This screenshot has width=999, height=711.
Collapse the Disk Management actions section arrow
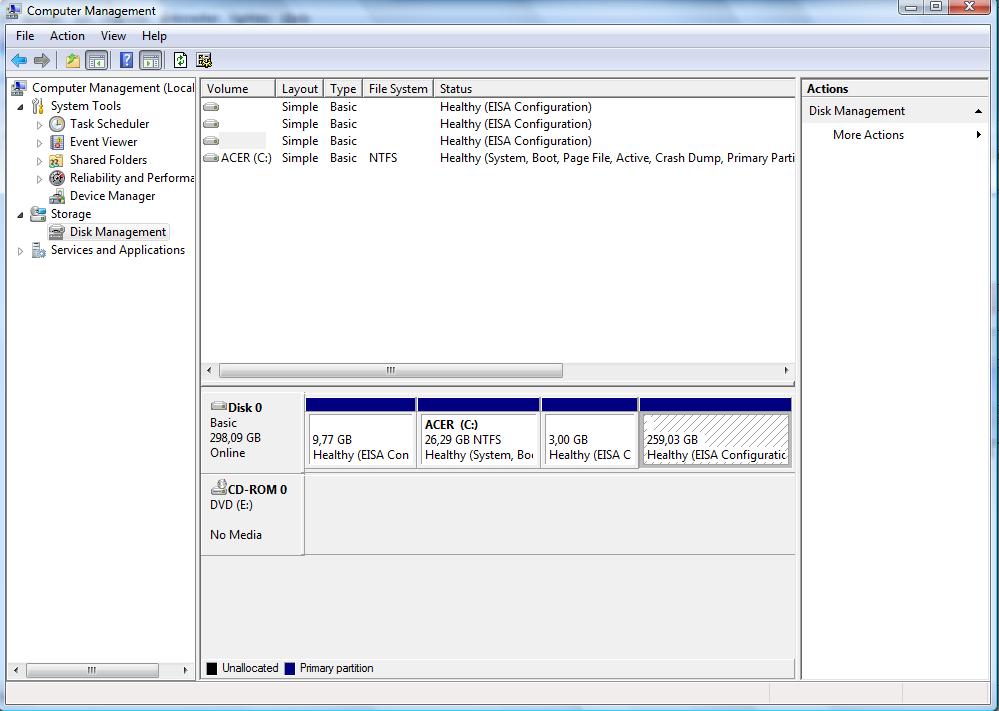tap(978, 111)
